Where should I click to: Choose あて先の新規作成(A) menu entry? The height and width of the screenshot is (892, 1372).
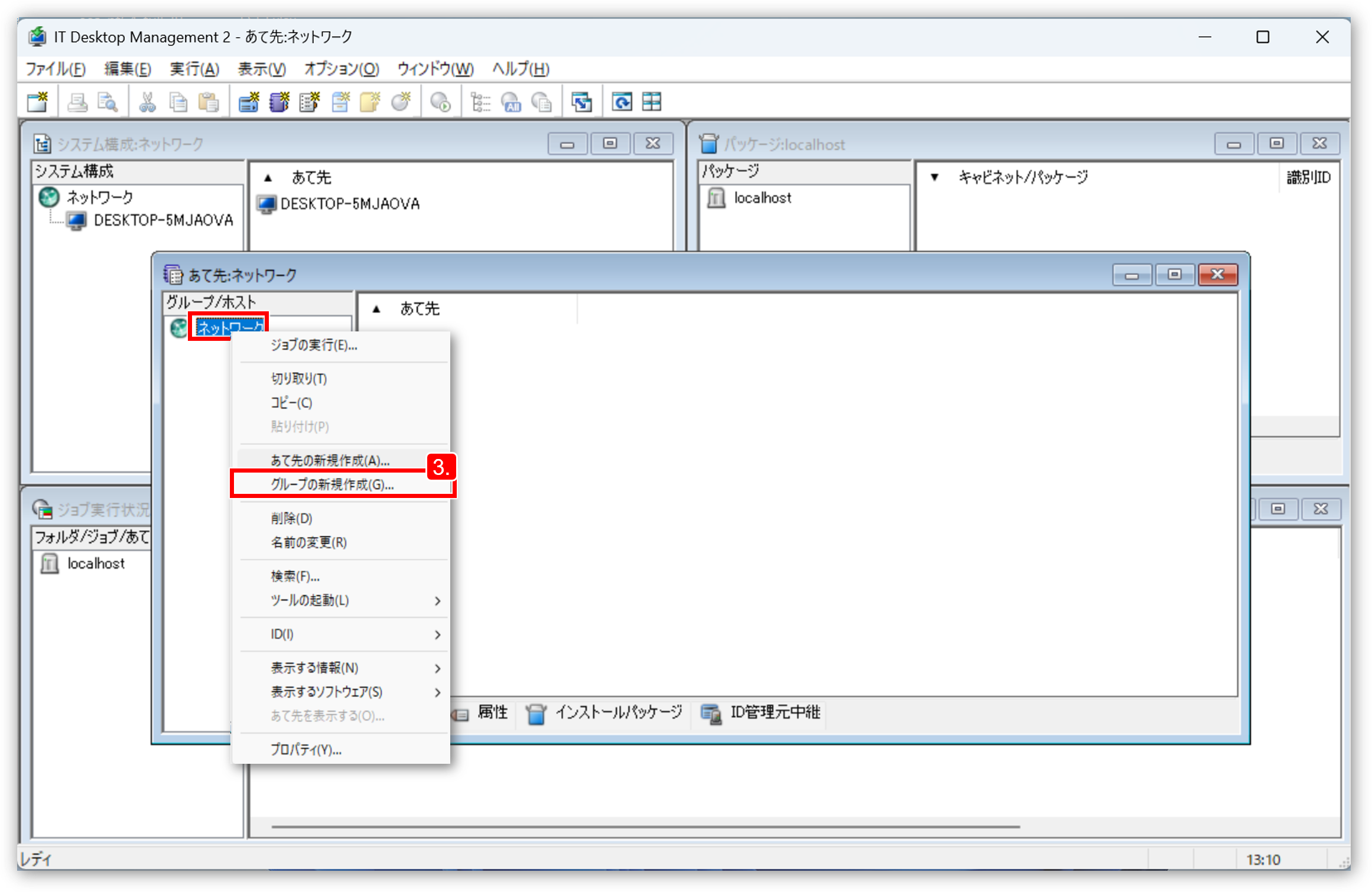tap(330, 460)
